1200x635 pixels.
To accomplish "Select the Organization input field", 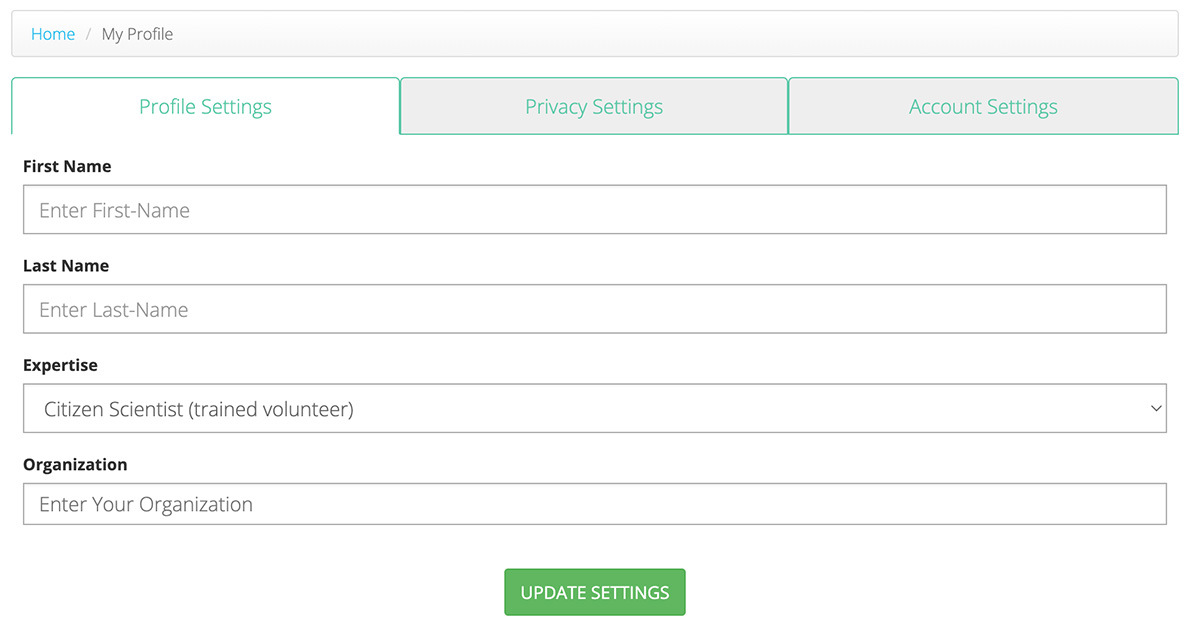I will pyautogui.click(x=594, y=504).
